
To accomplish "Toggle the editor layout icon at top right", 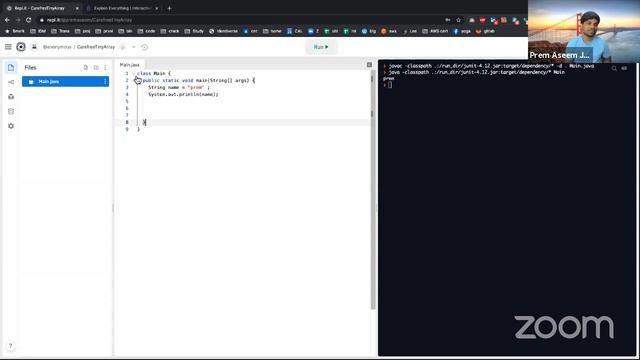I will (x=369, y=64).
